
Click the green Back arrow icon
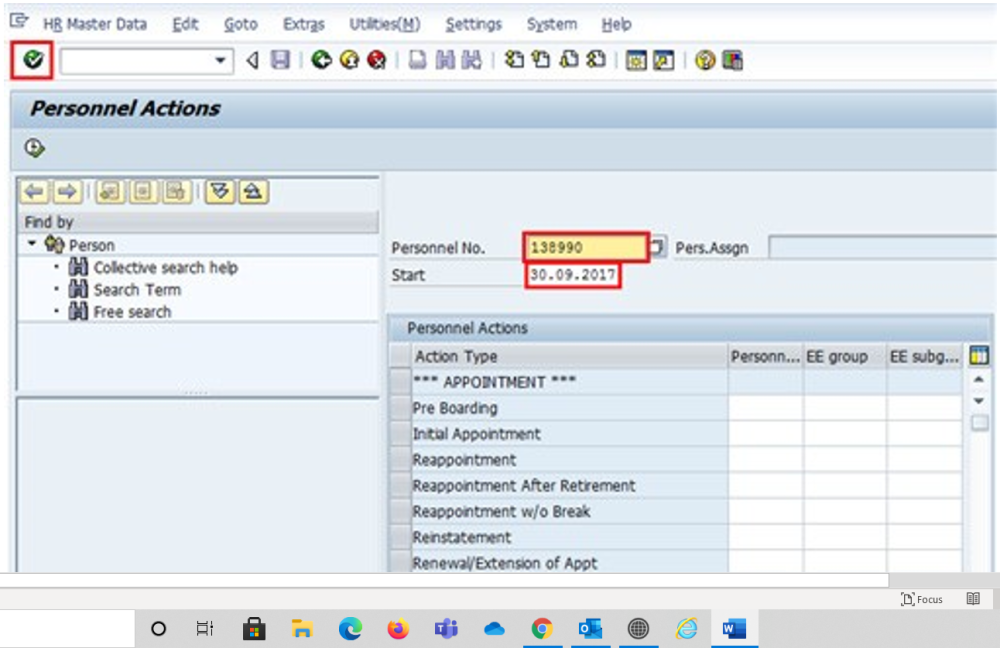tap(321, 60)
